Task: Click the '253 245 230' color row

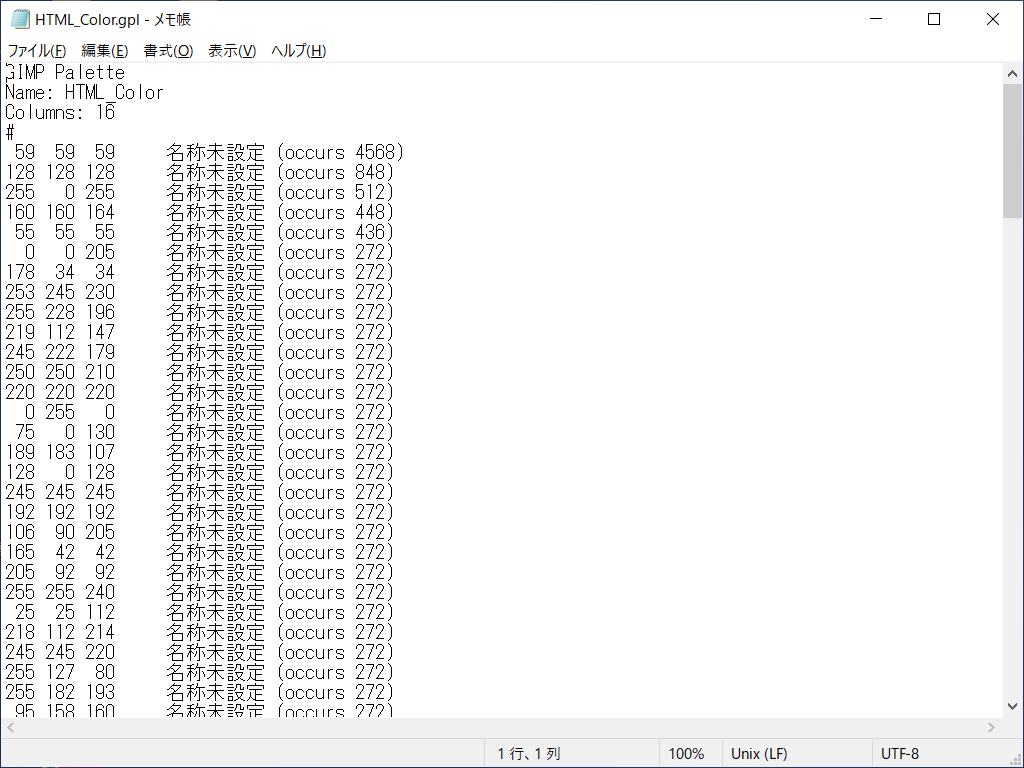Action: pos(200,293)
